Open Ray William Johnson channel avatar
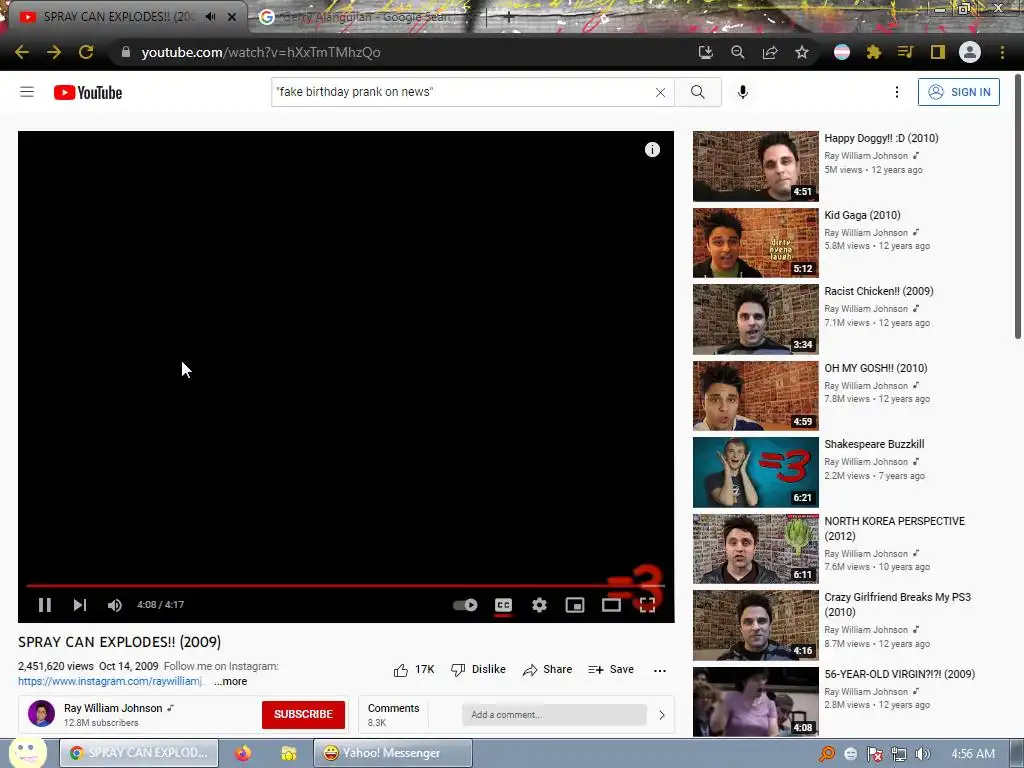 (41, 714)
